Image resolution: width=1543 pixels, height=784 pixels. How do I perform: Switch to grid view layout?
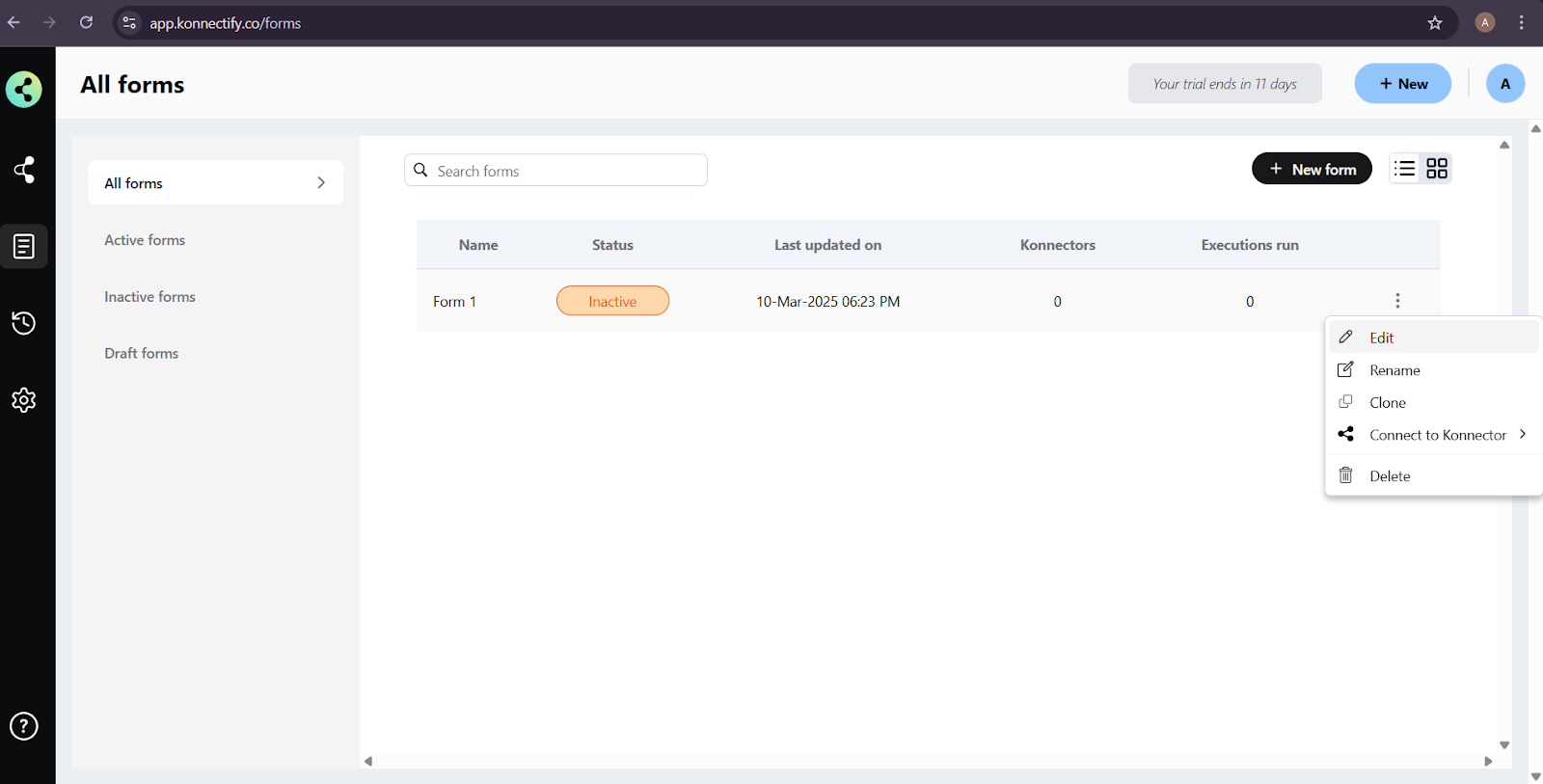coord(1437,169)
